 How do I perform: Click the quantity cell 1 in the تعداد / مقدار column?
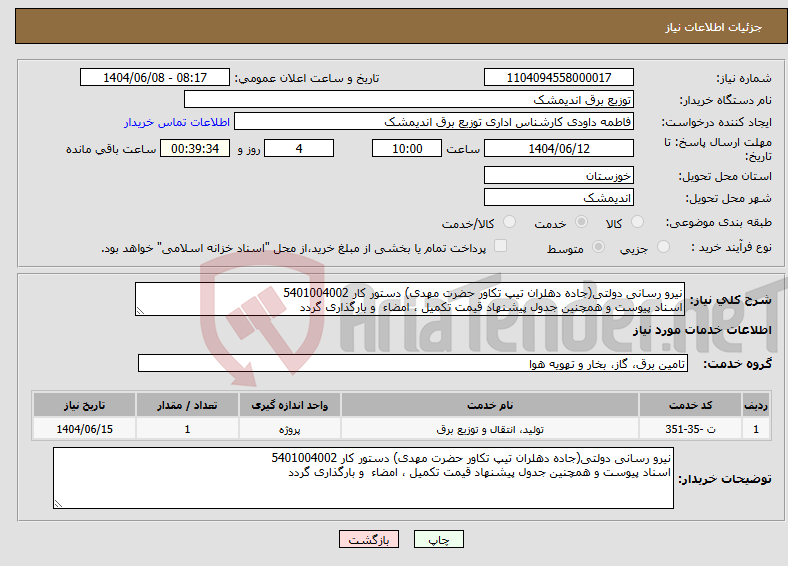click(187, 429)
